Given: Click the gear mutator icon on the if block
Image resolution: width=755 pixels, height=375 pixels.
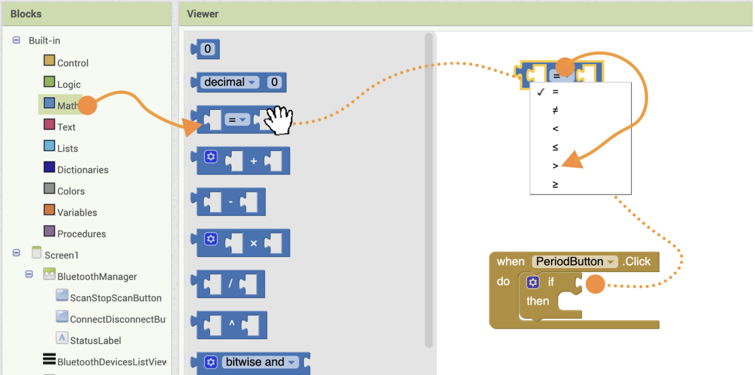Looking at the screenshot, I should 533,283.
